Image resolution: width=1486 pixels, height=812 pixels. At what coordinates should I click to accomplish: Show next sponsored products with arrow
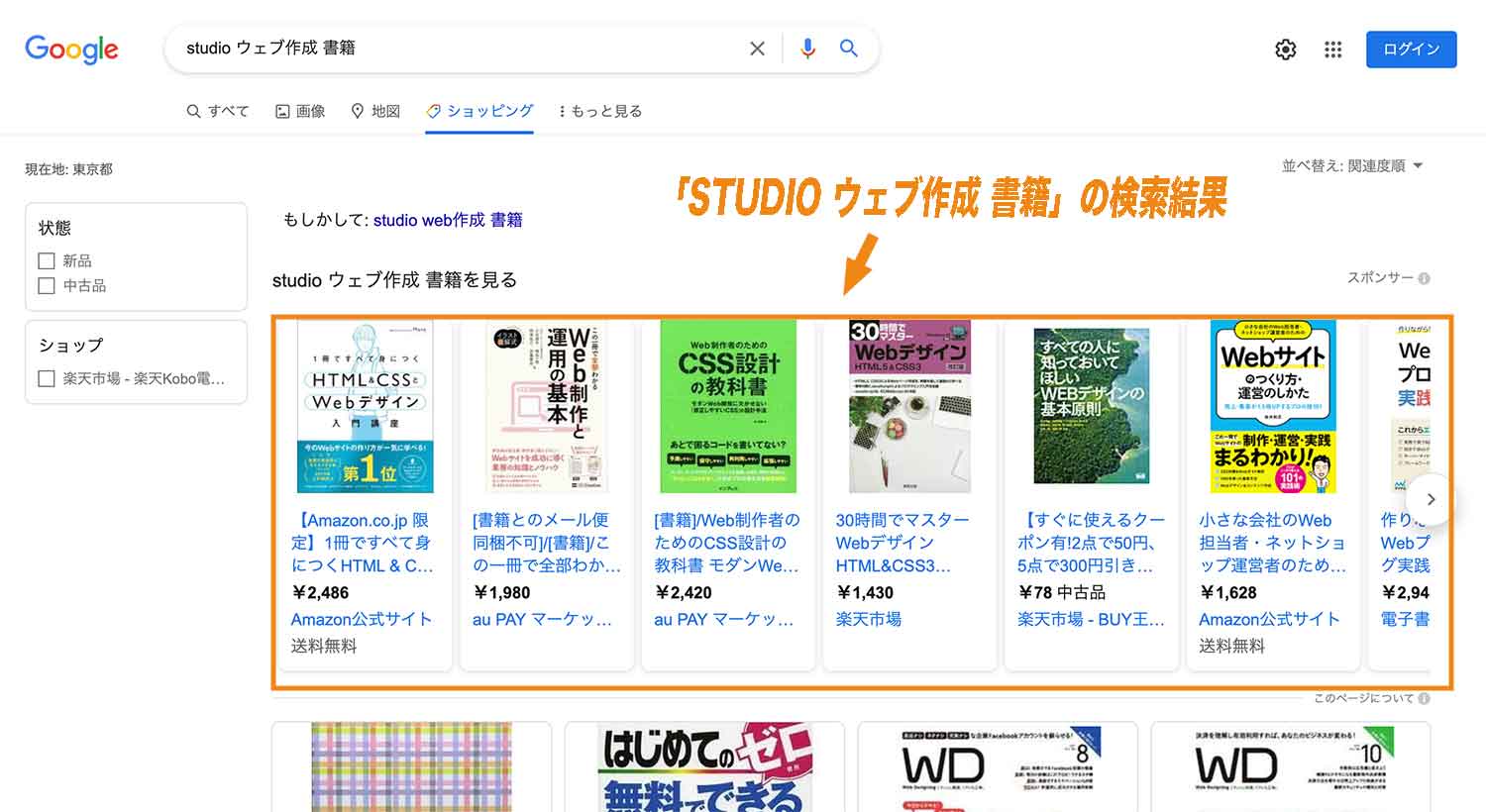1430,500
